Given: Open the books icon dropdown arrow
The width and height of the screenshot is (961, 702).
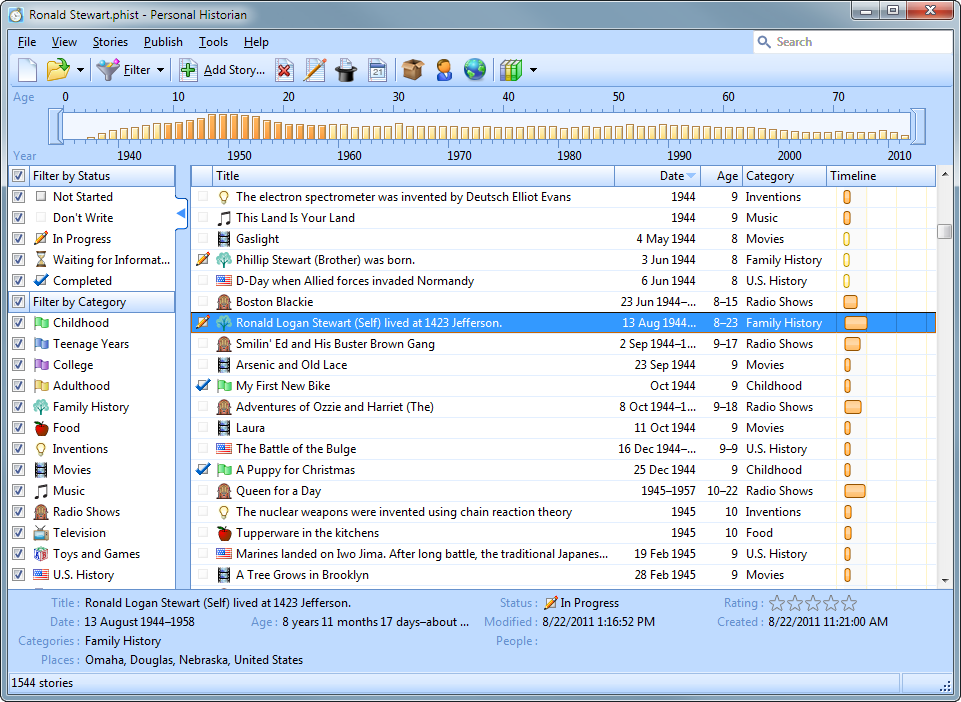Looking at the screenshot, I should pyautogui.click(x=534, y=70).
